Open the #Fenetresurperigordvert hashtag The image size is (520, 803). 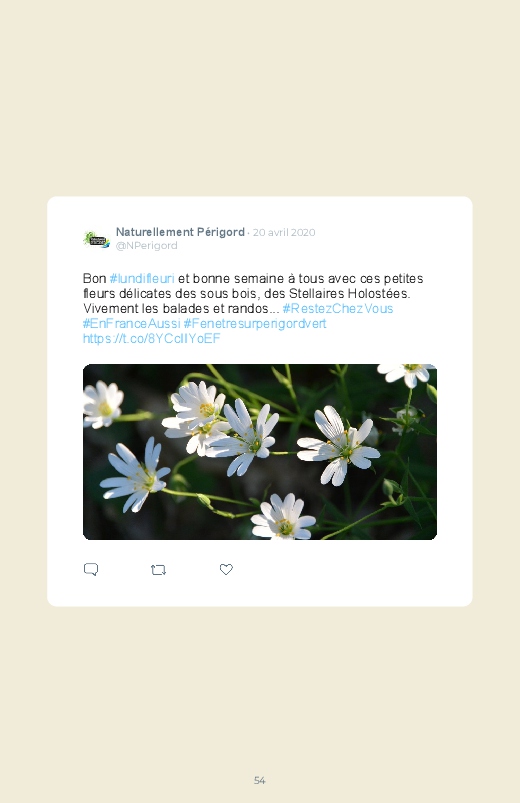coord(255,324)
